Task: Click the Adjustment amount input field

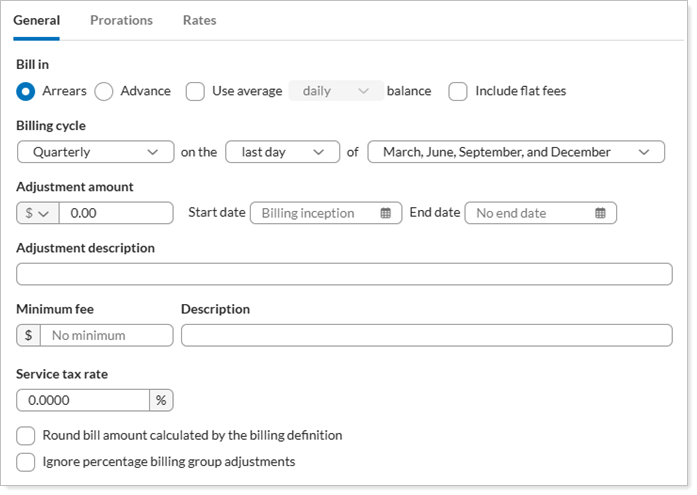Action: tap(116, 213)
